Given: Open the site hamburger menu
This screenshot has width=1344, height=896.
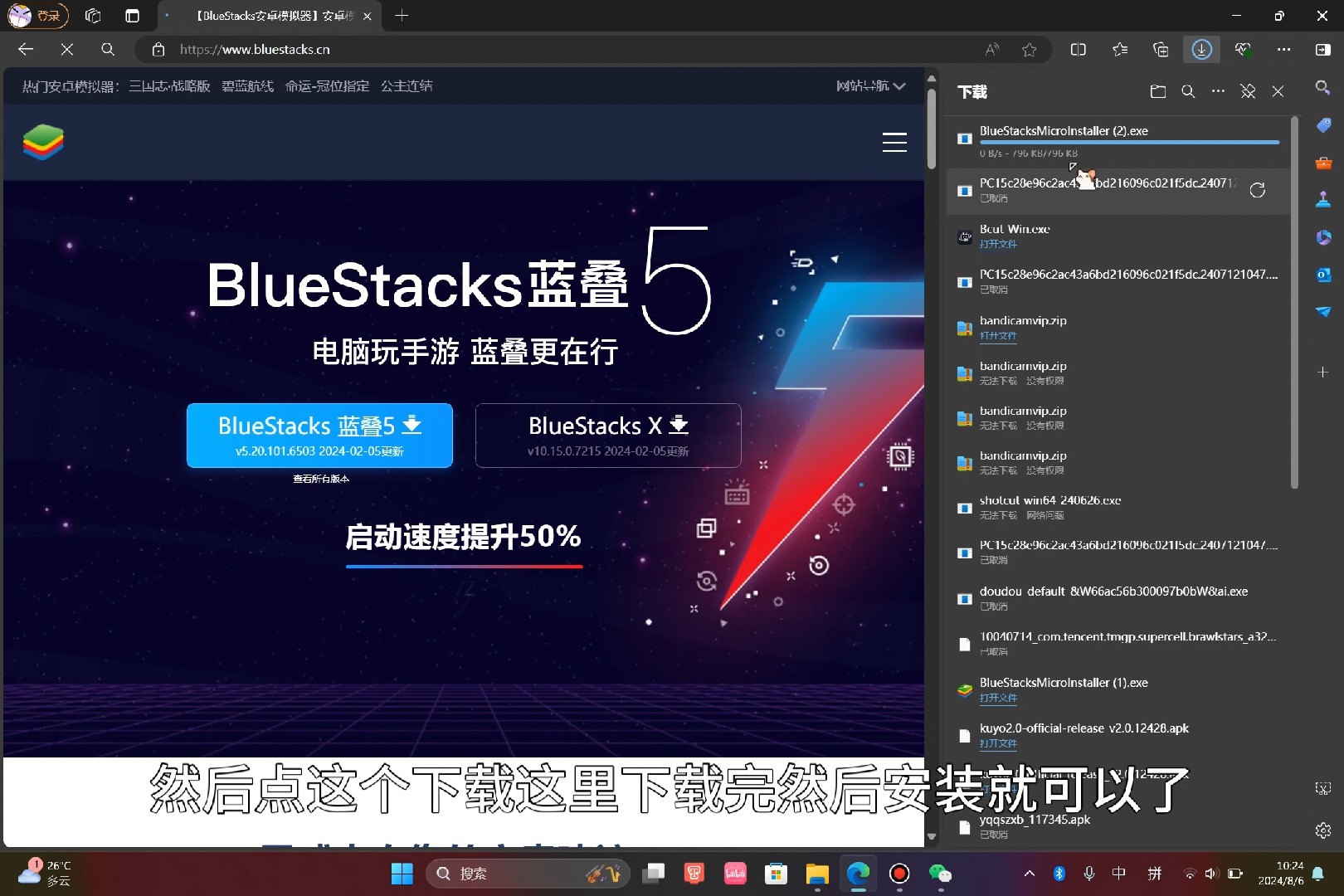Looking at the screenshot, I should [x=894, y=142].
